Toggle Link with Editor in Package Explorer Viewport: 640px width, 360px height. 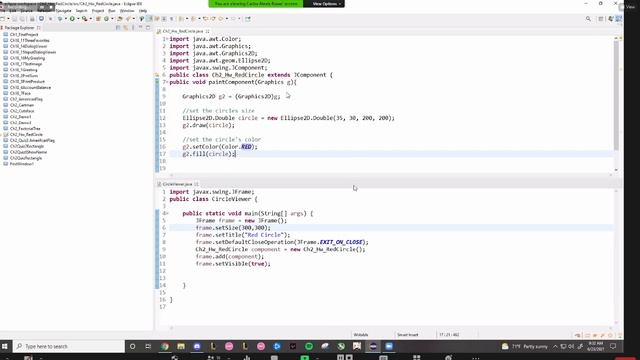click(x=126, y=28)
